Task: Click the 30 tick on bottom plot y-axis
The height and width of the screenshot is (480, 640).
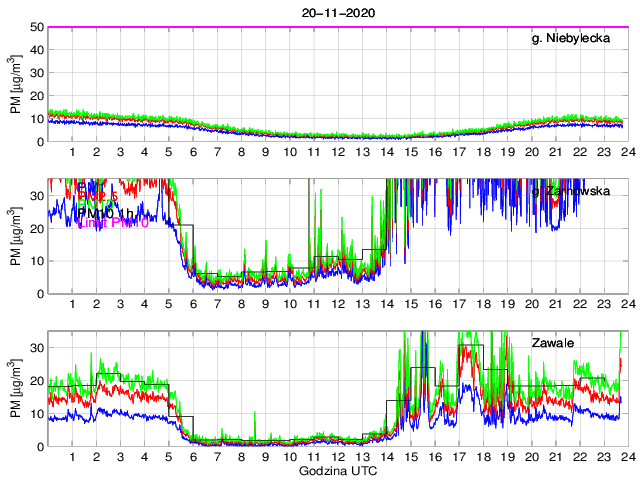Action: 35,348
